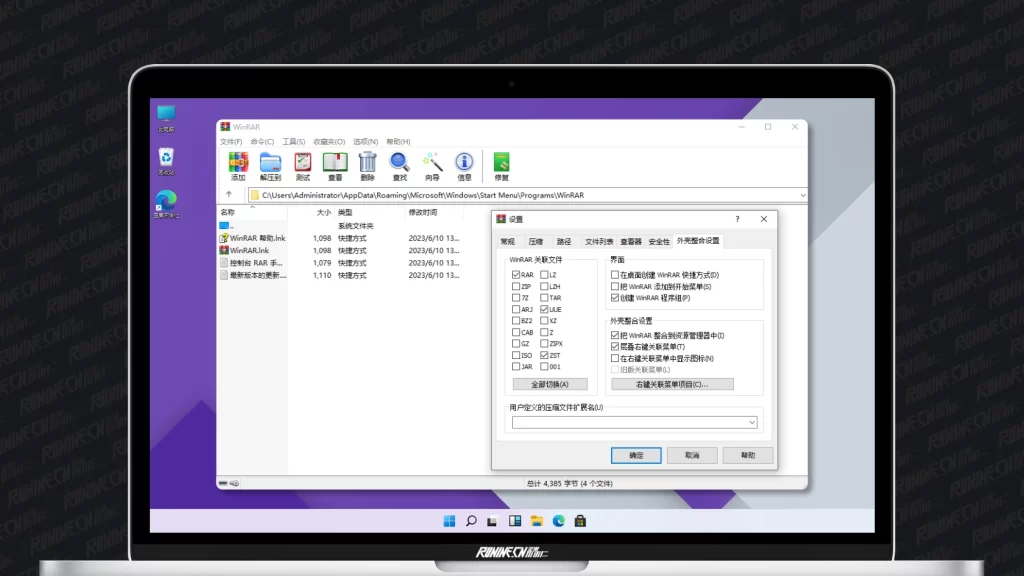The width and height of the screenshot is (1024, 576).
Task: Click the 查找 (Find) magnifier icon
Action: pyautogui.click(x=400, y=165)
